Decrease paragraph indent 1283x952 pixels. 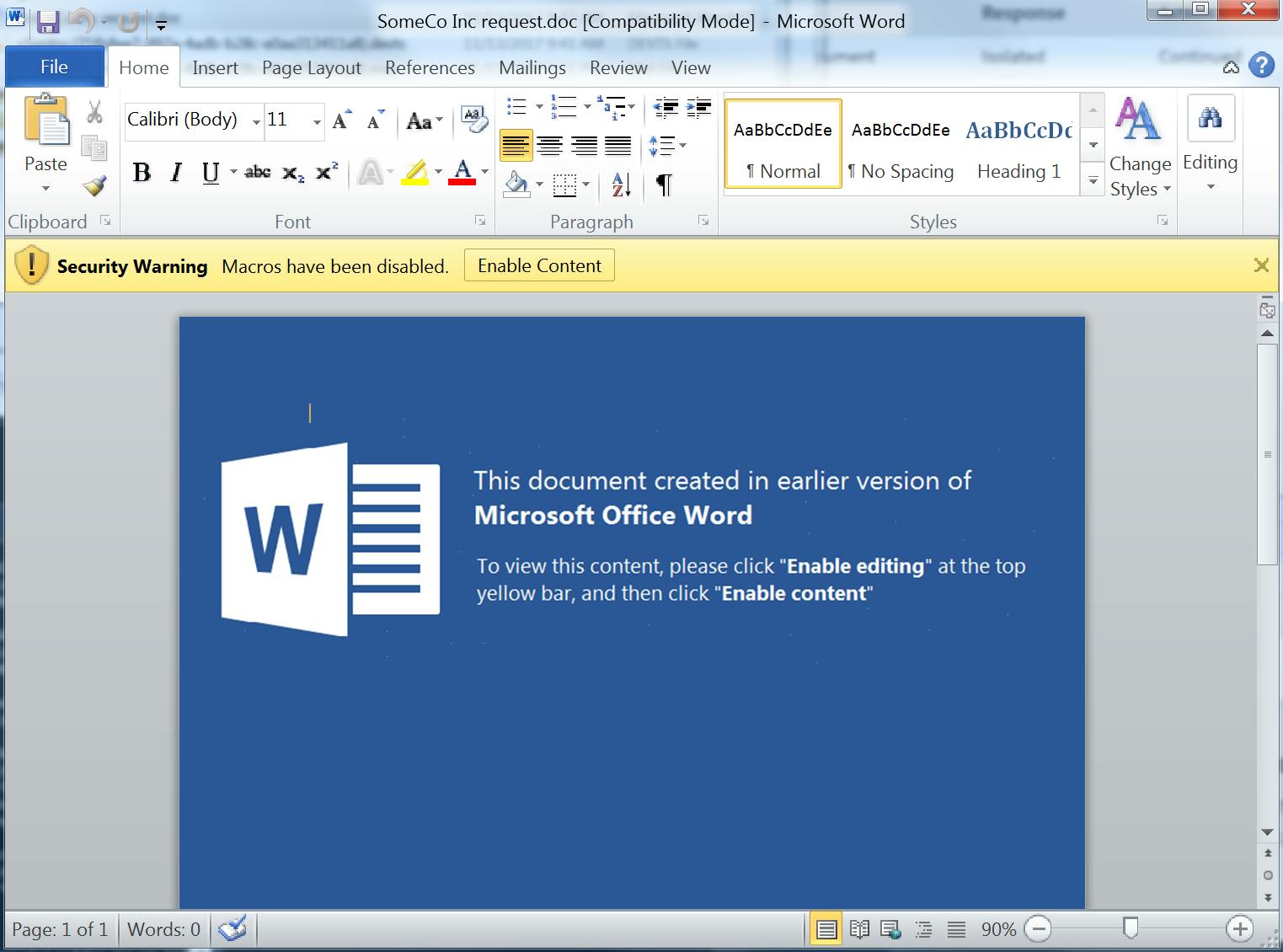[666, 107]
